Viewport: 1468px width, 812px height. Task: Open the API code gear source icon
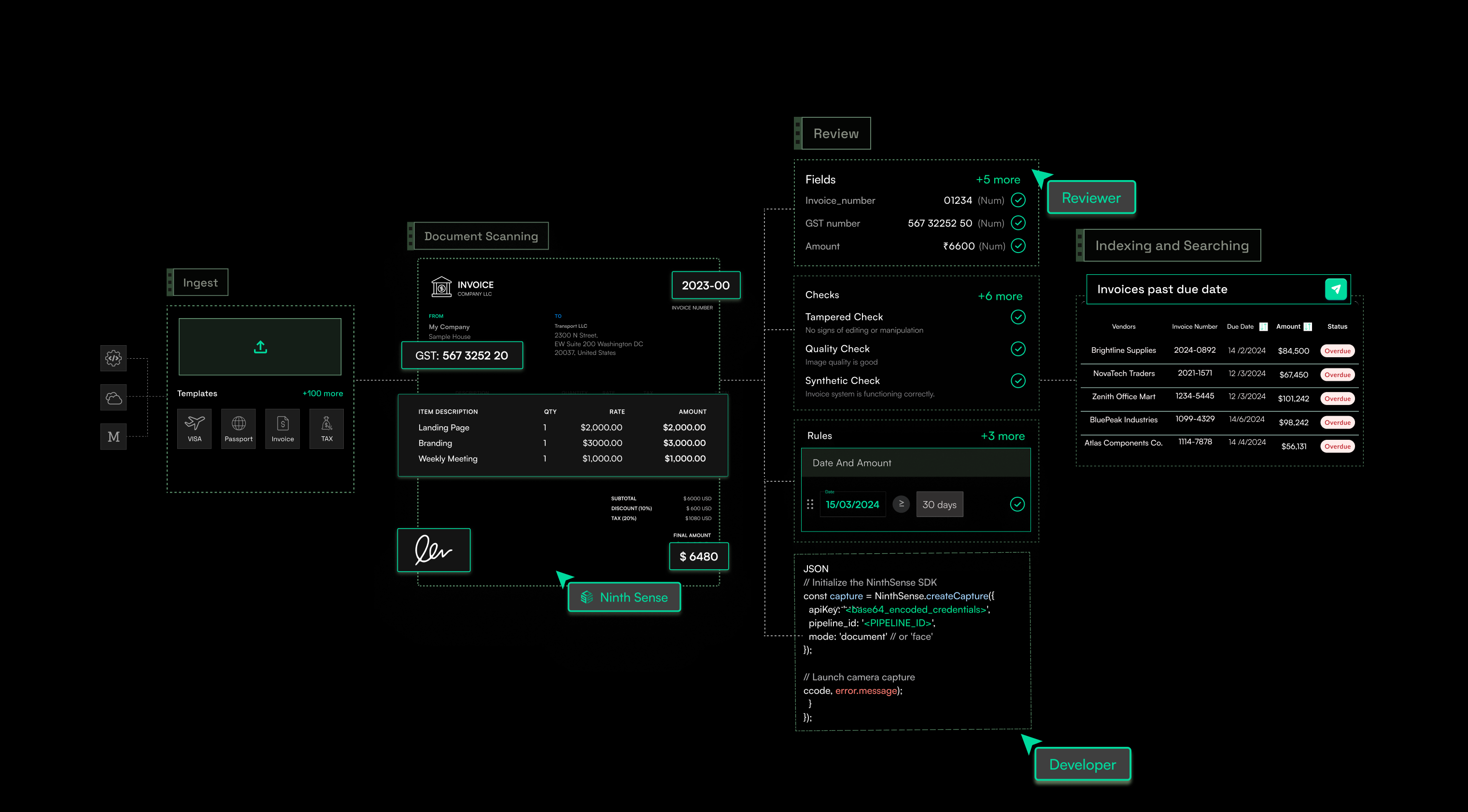click(x=113, y=358)
